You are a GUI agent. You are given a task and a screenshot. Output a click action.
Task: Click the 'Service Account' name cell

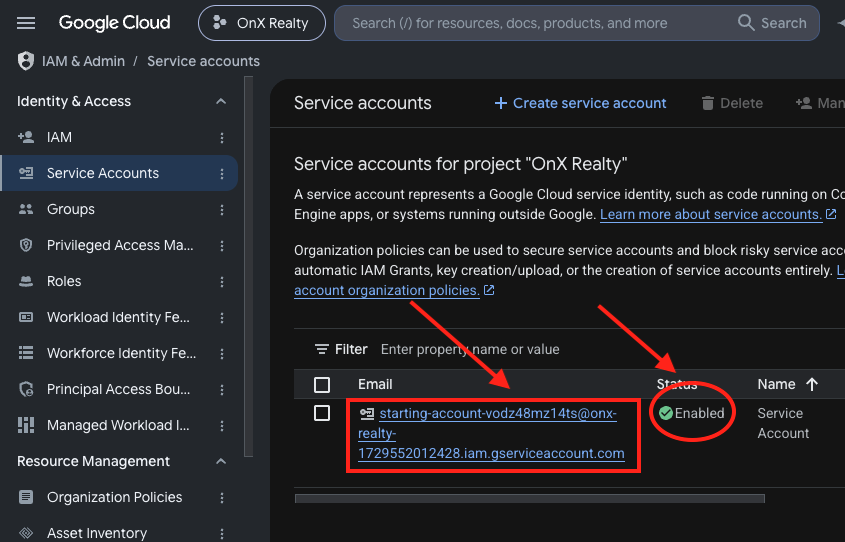coord(783,423)
